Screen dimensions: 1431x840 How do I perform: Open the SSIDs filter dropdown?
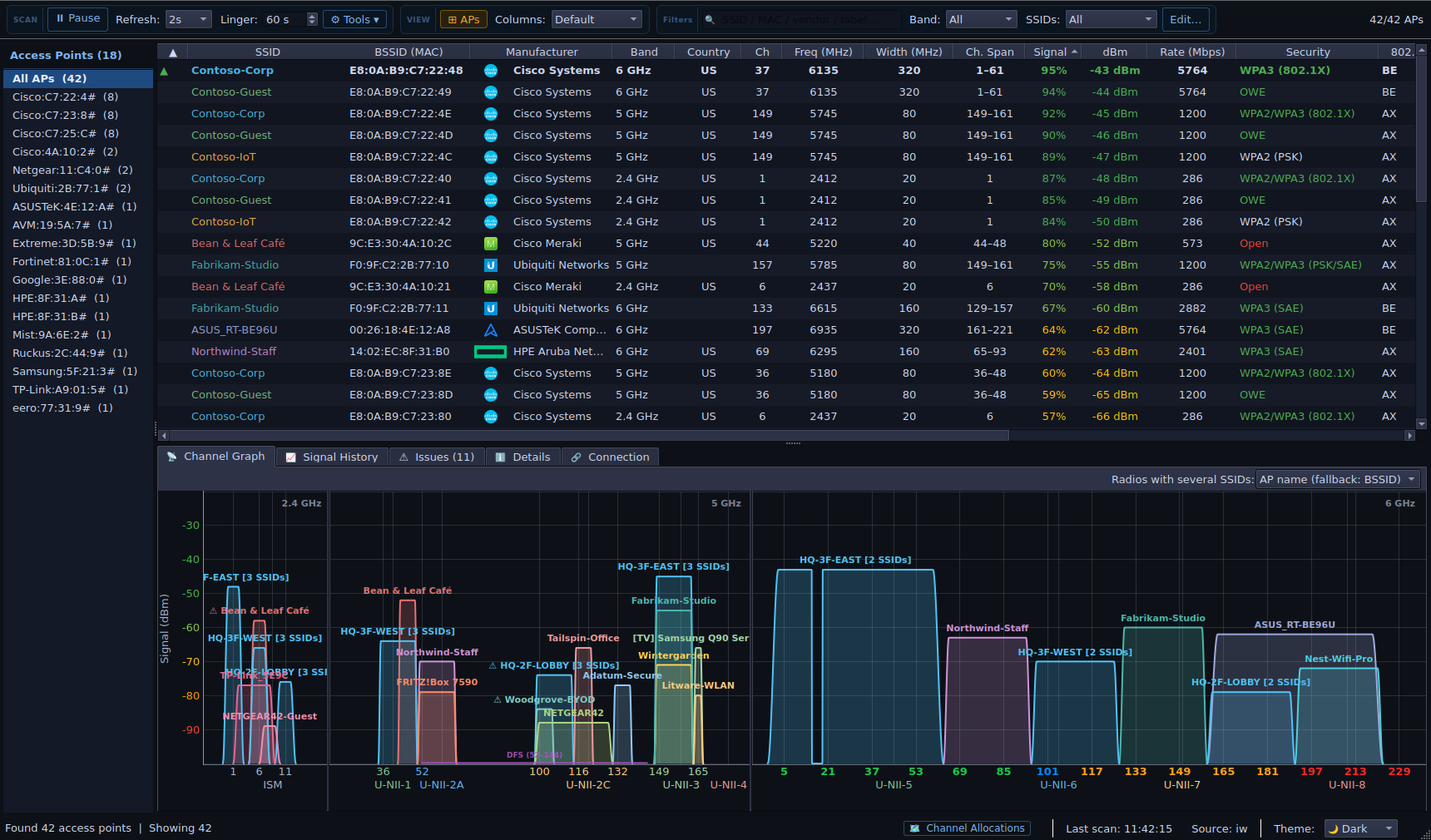[1111, 19]
